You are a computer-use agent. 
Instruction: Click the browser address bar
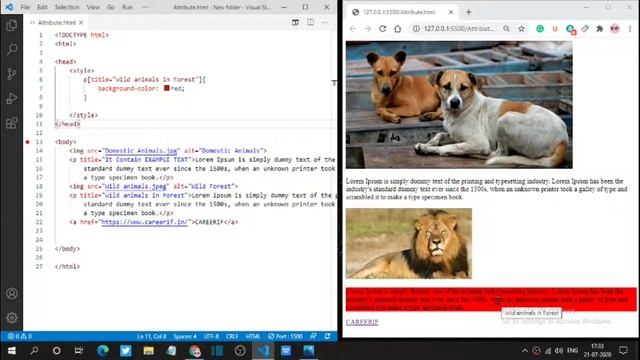click(458, 29)
